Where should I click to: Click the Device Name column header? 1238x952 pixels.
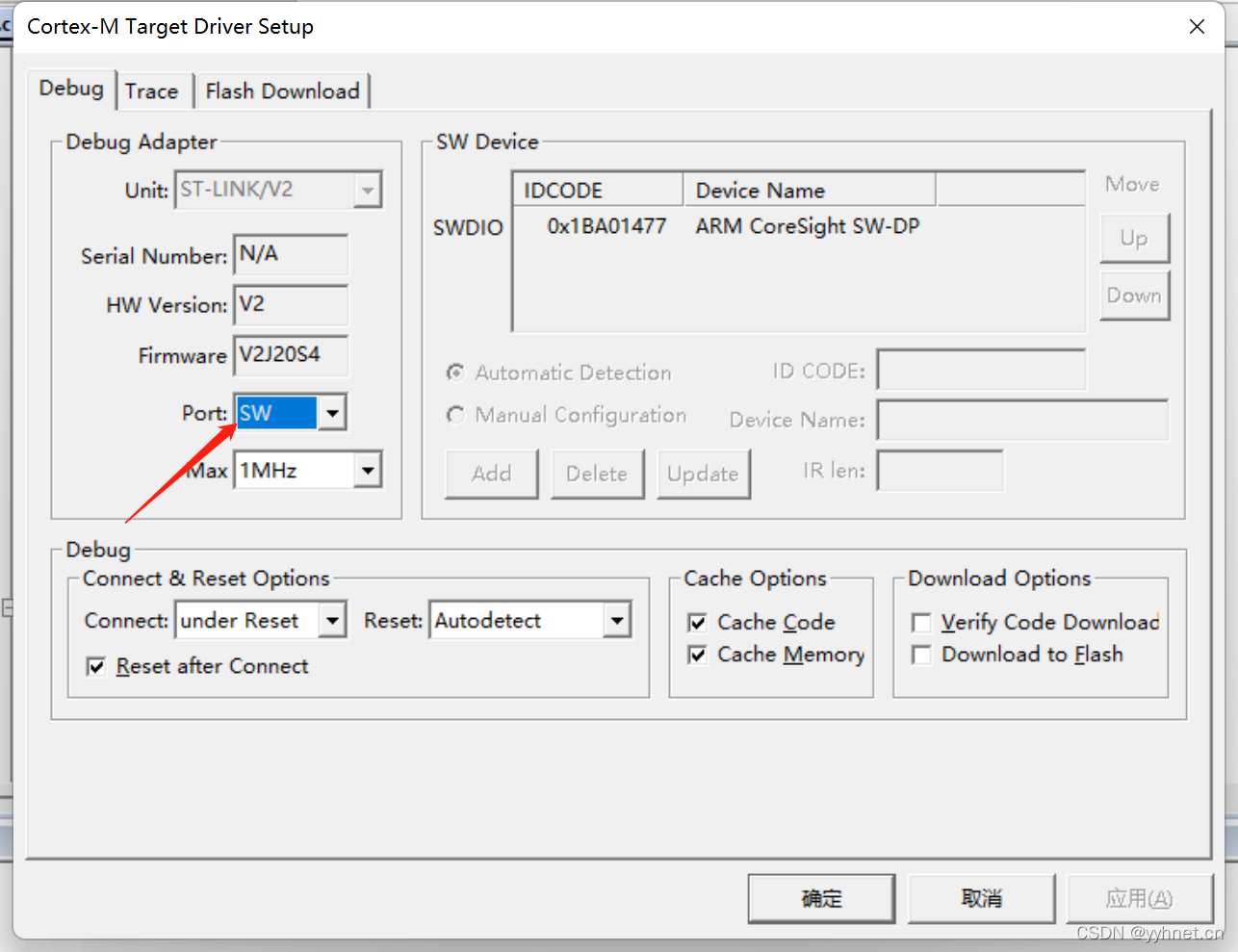[x=810, y=190]
